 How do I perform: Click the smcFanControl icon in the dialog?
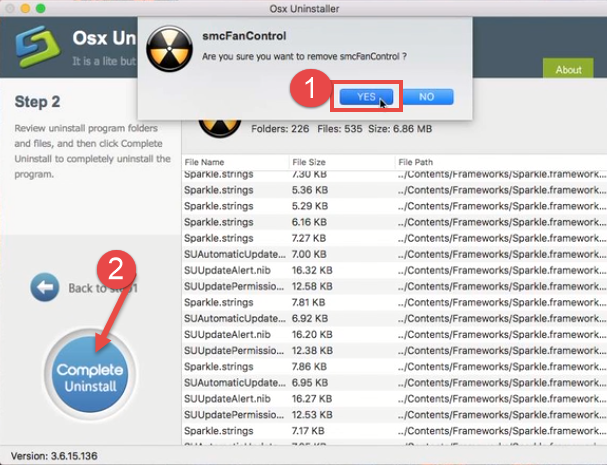click(169, 49)
